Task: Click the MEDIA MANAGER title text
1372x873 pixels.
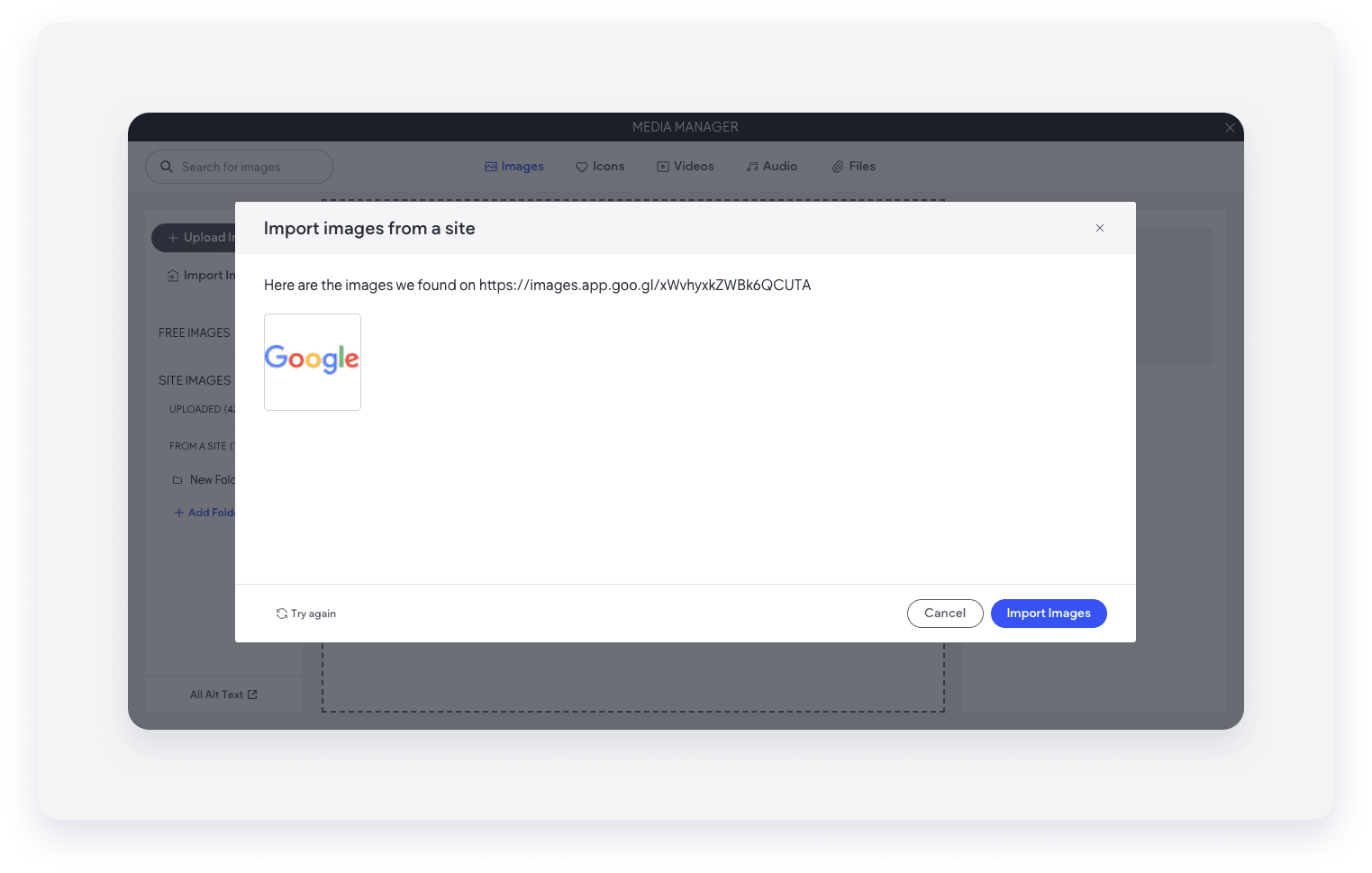Action: click(x=686, y=127)
